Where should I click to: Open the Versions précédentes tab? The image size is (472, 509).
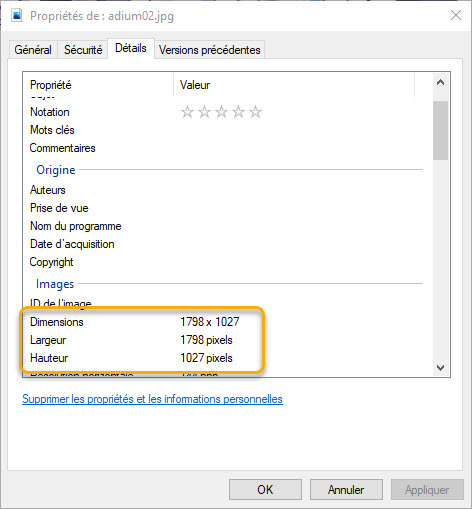pos(210,50)
